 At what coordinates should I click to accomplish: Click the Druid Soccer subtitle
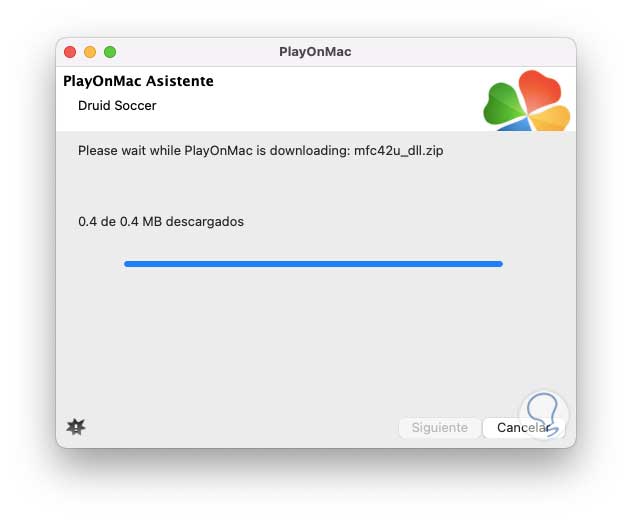click(x=117, y=106)
